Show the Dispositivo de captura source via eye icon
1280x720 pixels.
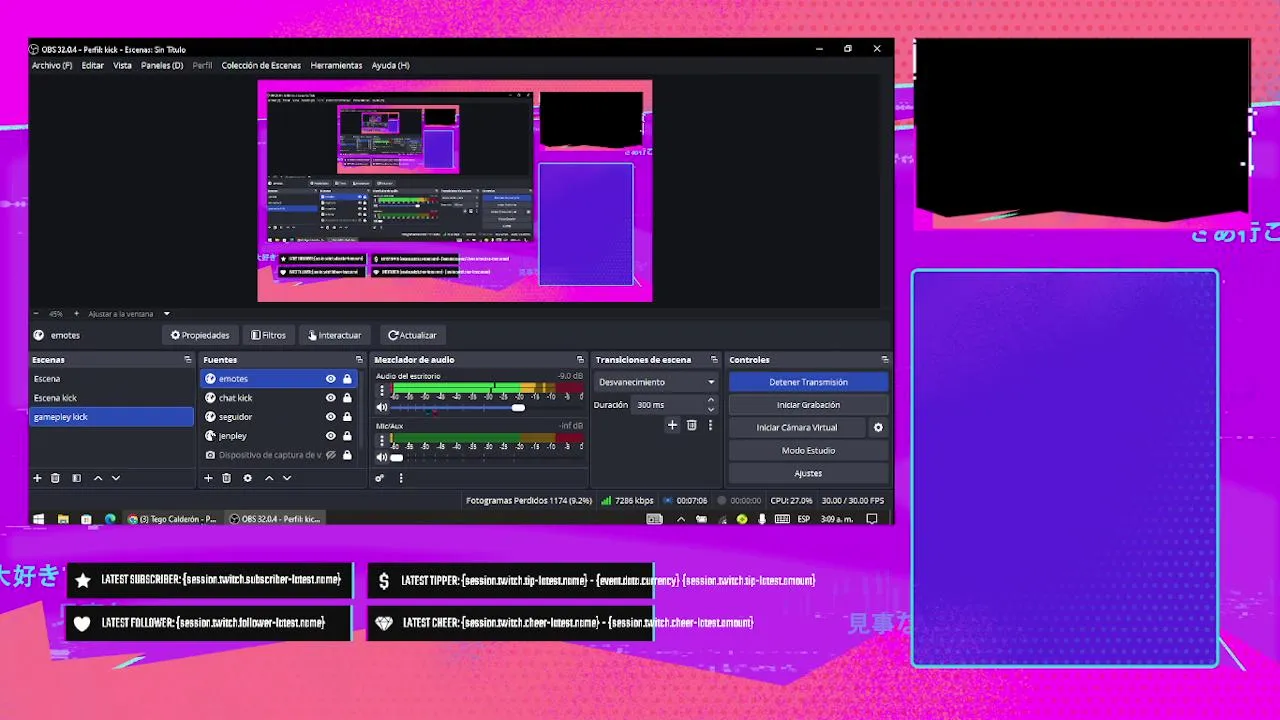(x=330, y=455)
